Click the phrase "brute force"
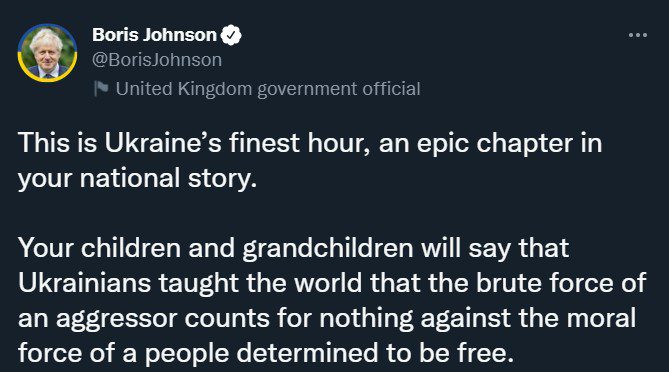Screen dimensions: 669x372 [x=544, y=284]
